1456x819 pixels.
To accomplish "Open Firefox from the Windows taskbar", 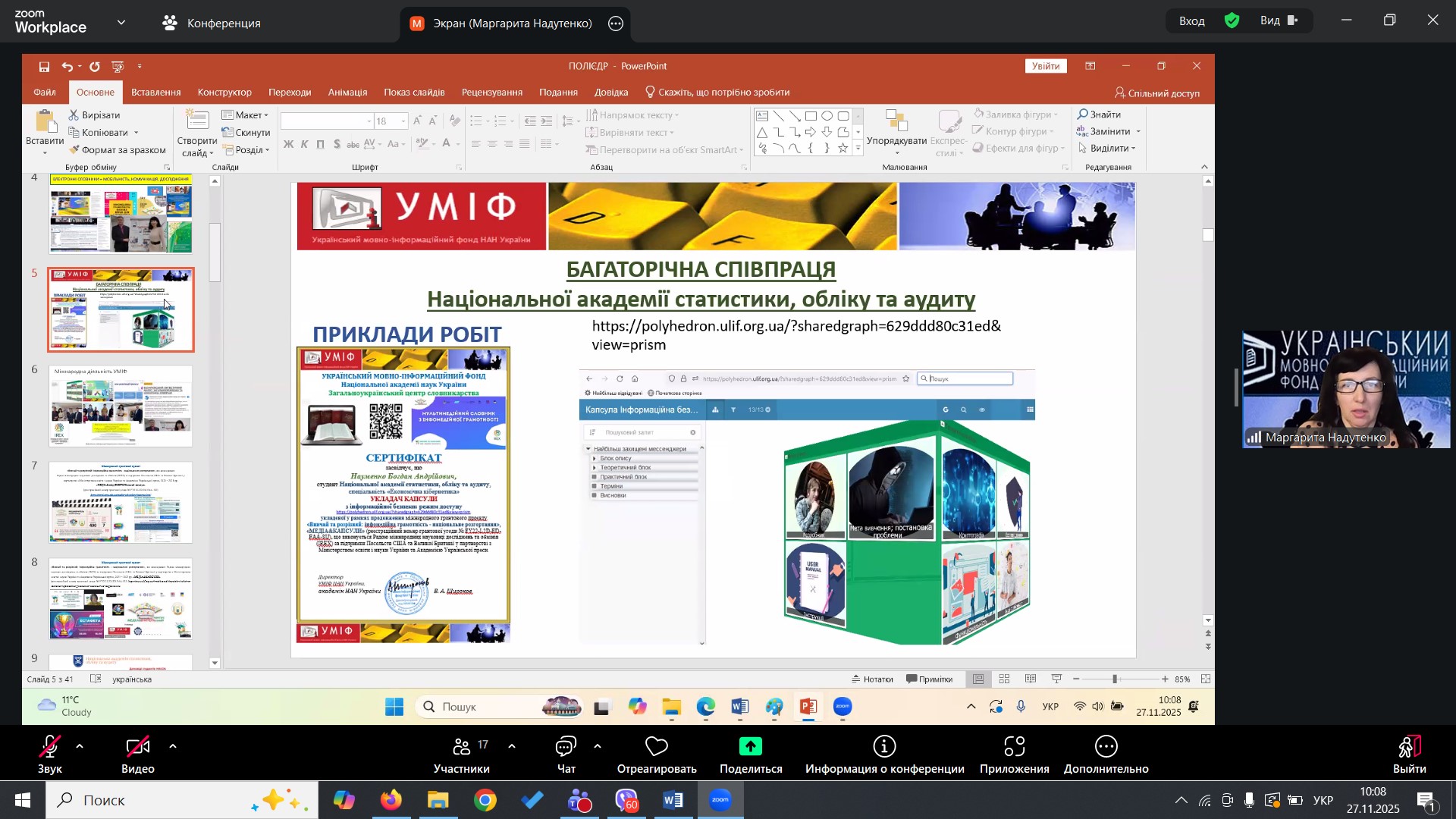I will [x=391, y=800].
